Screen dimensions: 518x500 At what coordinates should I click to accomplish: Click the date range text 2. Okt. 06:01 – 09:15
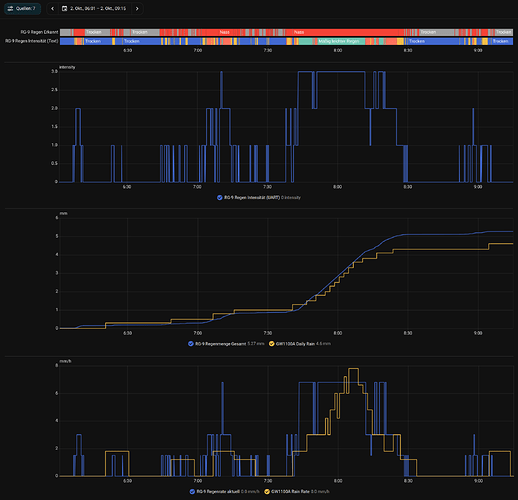(98, 9)
